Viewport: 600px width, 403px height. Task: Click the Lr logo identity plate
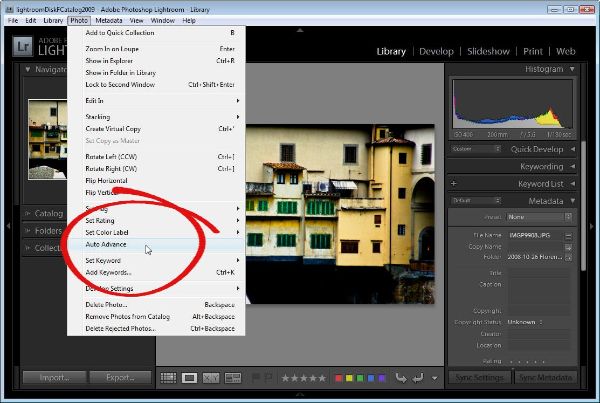(x=23, y=46)
